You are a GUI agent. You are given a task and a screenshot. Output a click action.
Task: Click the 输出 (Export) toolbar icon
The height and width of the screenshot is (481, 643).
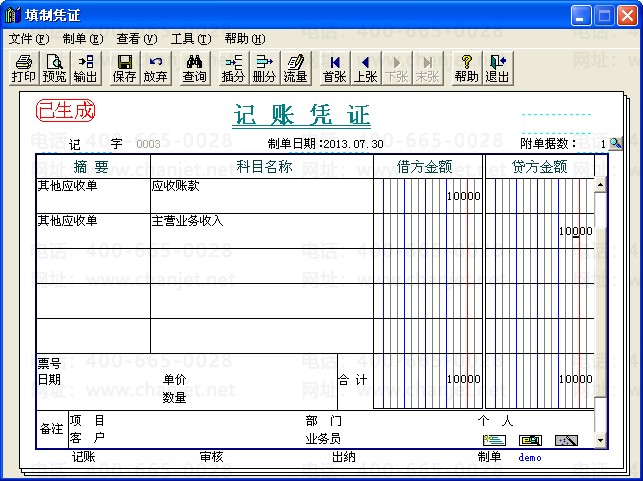point(86,68)
